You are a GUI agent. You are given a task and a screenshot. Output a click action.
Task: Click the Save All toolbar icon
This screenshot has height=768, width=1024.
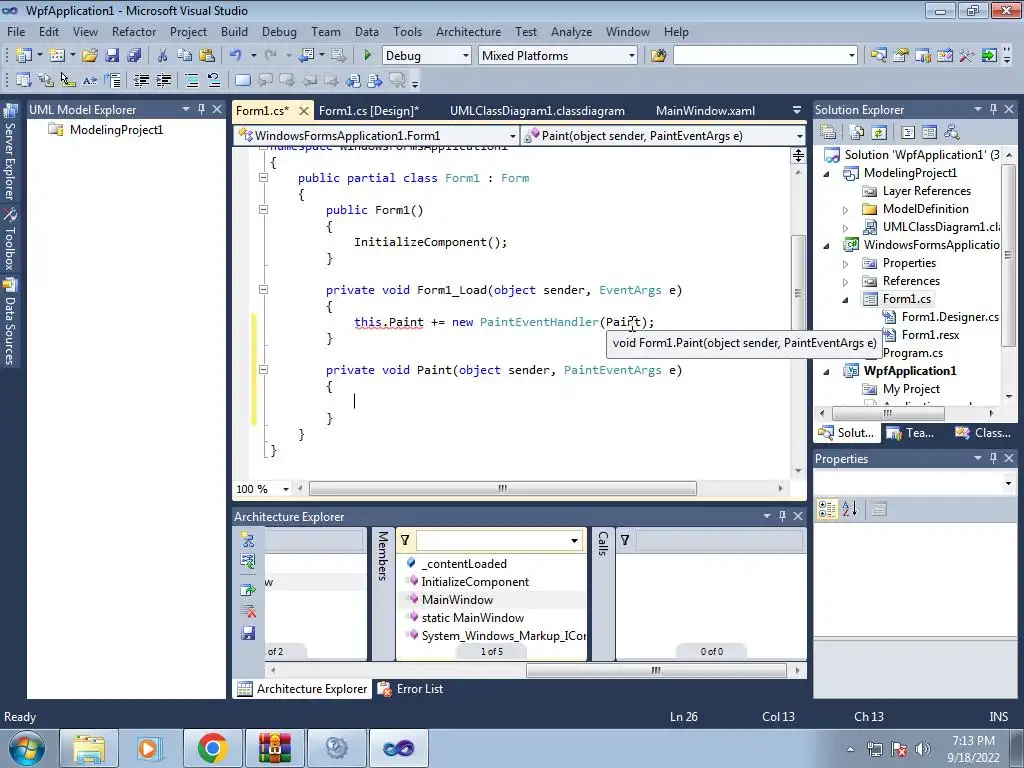click(x=133, y=56)
